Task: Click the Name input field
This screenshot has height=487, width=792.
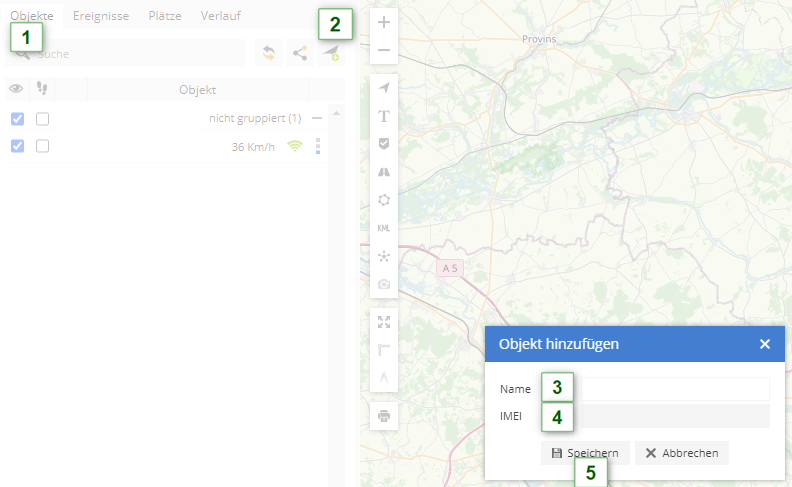Action: [x=675, y=389]
